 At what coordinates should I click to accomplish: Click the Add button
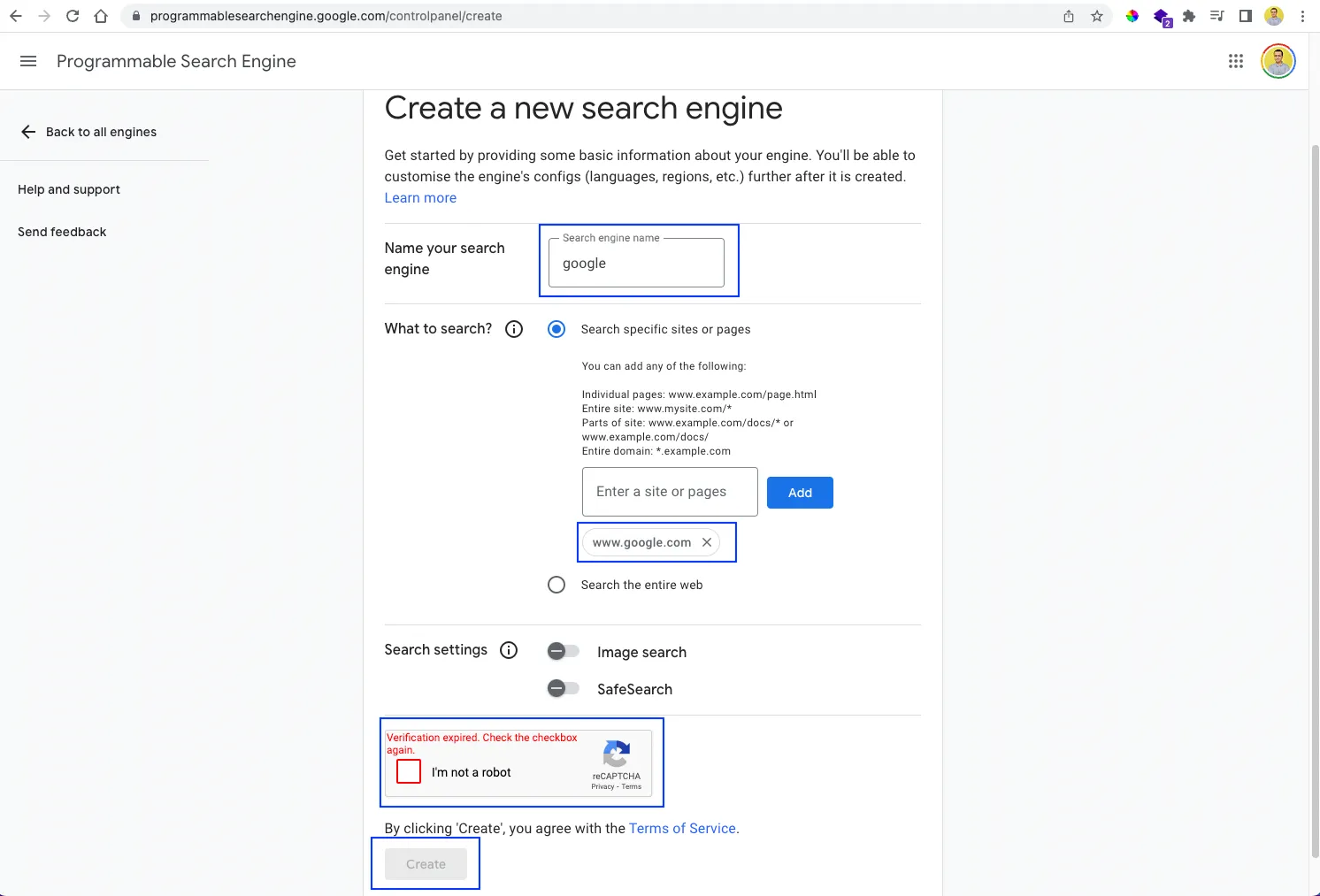tap(800, 493)
